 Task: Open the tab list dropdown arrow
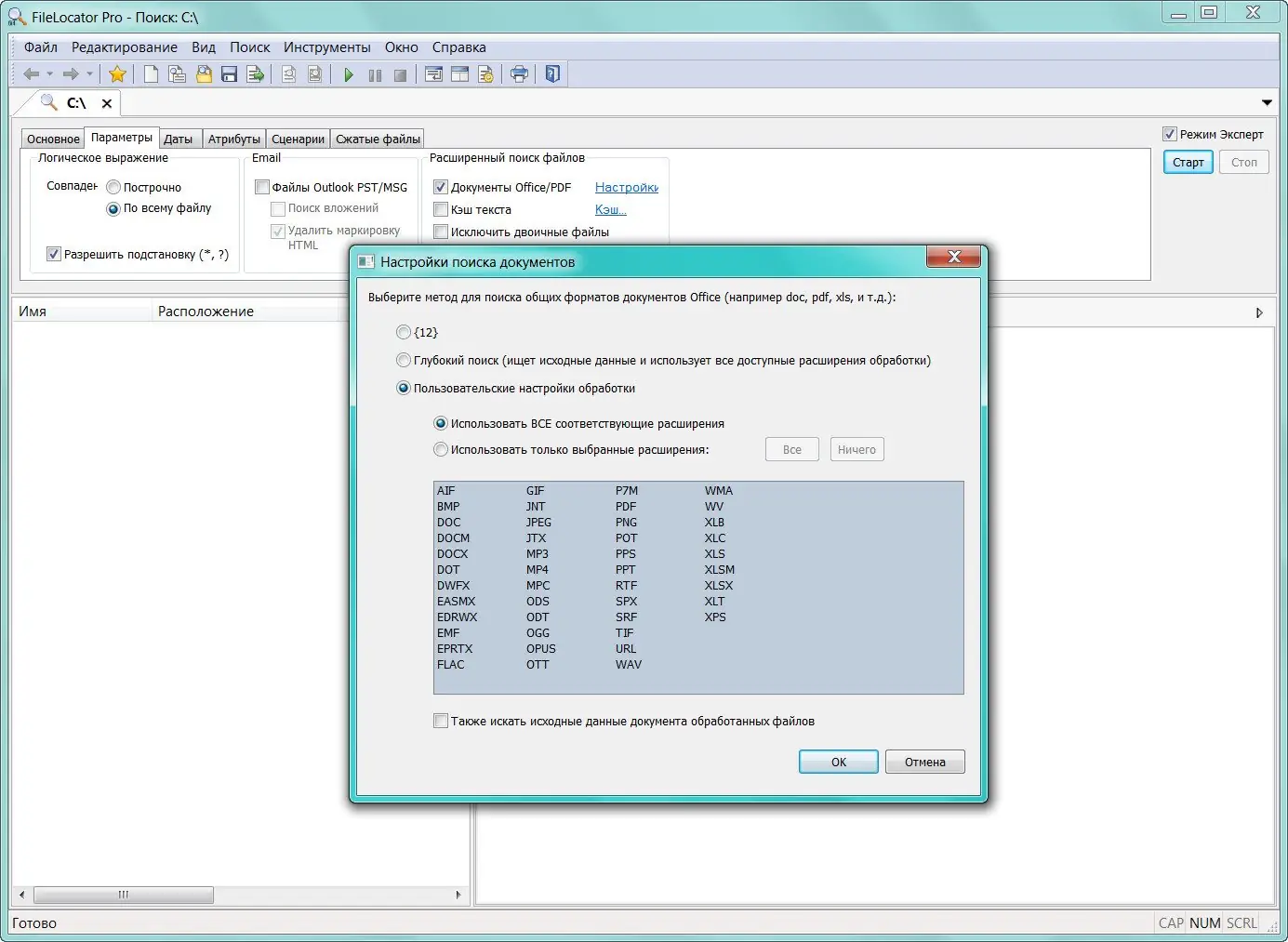(x=1267, y=102)
